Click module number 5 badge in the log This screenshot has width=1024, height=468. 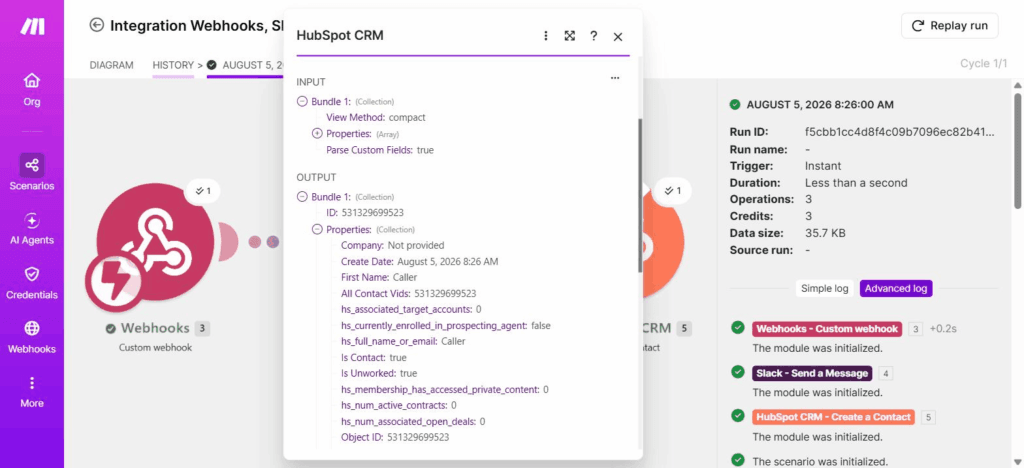tap(929, 418)
